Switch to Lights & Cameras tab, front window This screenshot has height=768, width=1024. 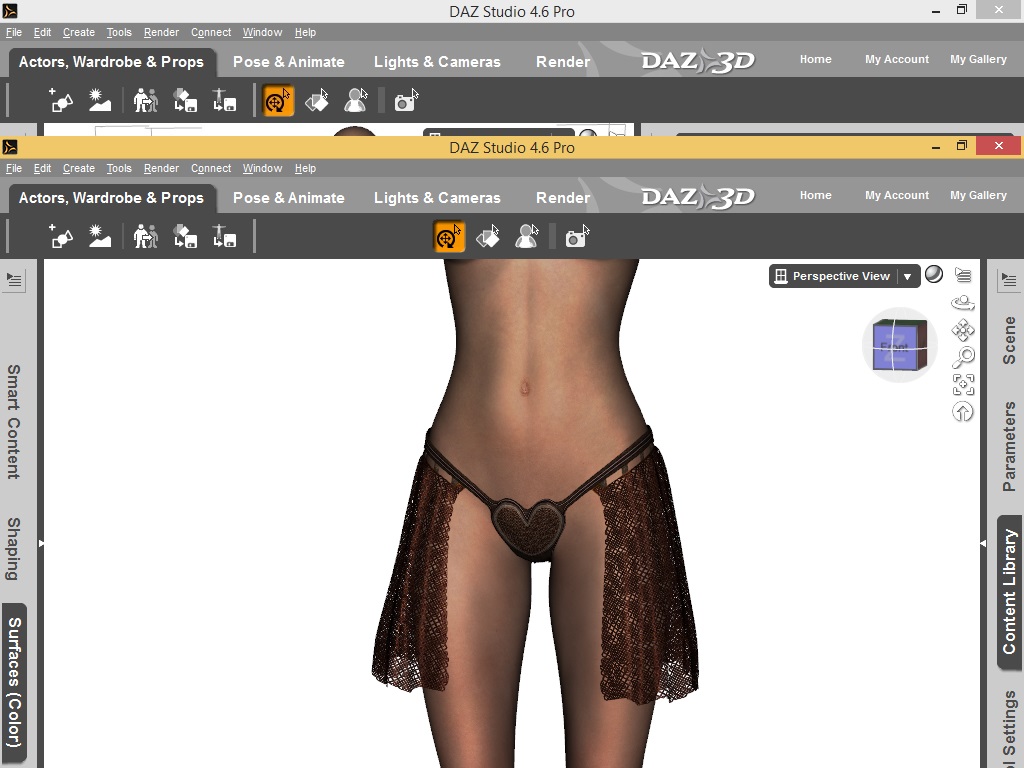(x=437, y=198)
